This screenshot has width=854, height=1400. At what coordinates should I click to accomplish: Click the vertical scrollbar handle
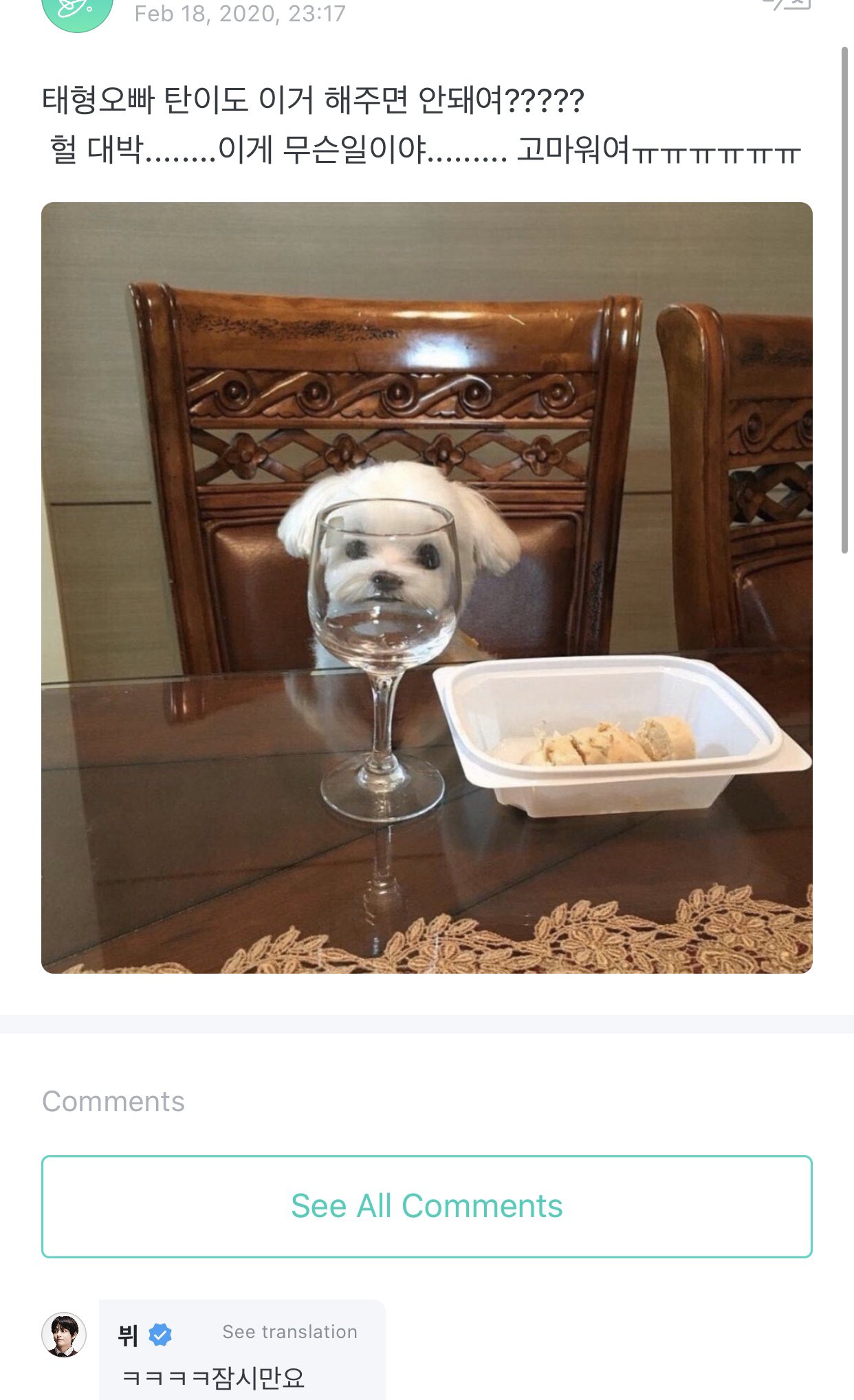[x=845, y=300]
